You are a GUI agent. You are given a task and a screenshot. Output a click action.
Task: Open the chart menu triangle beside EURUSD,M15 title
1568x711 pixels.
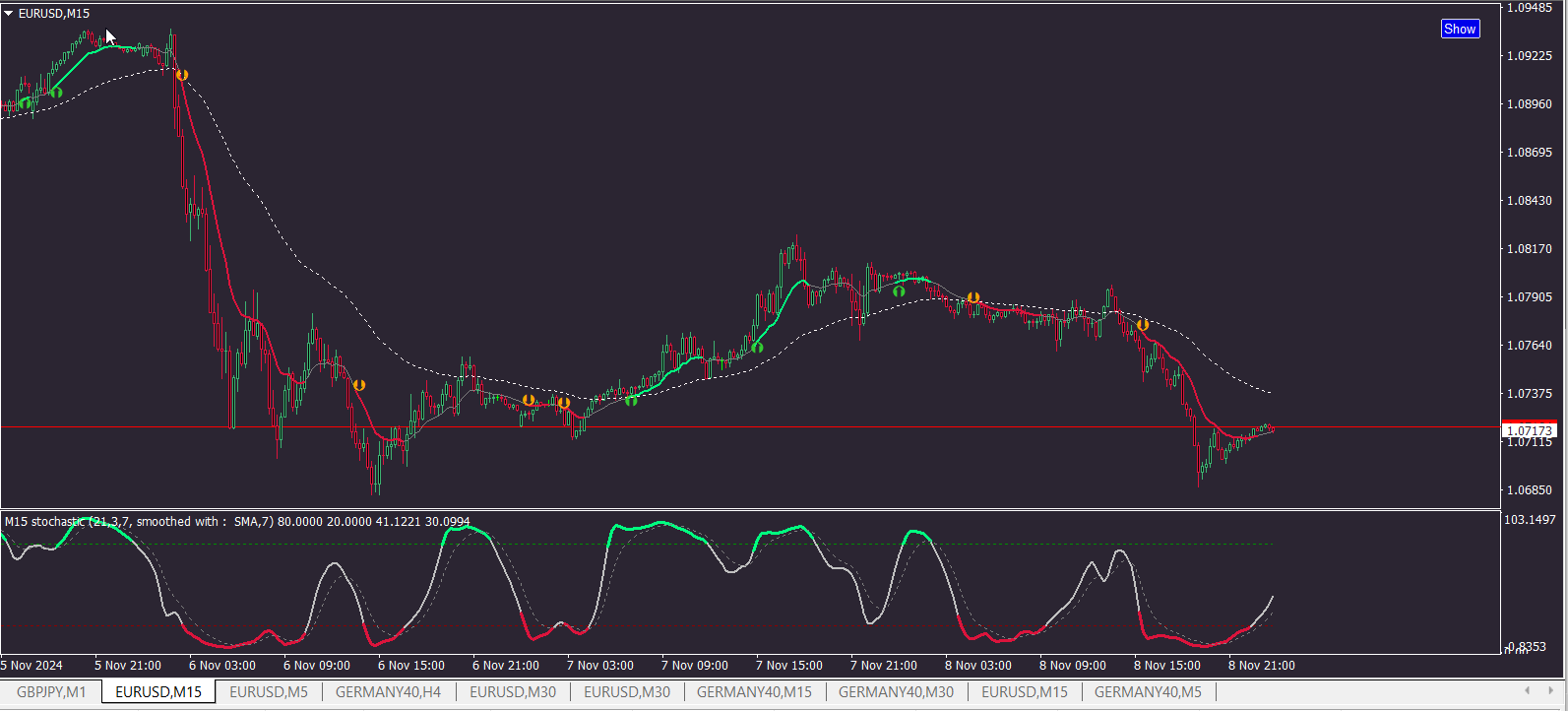point(9,14)
